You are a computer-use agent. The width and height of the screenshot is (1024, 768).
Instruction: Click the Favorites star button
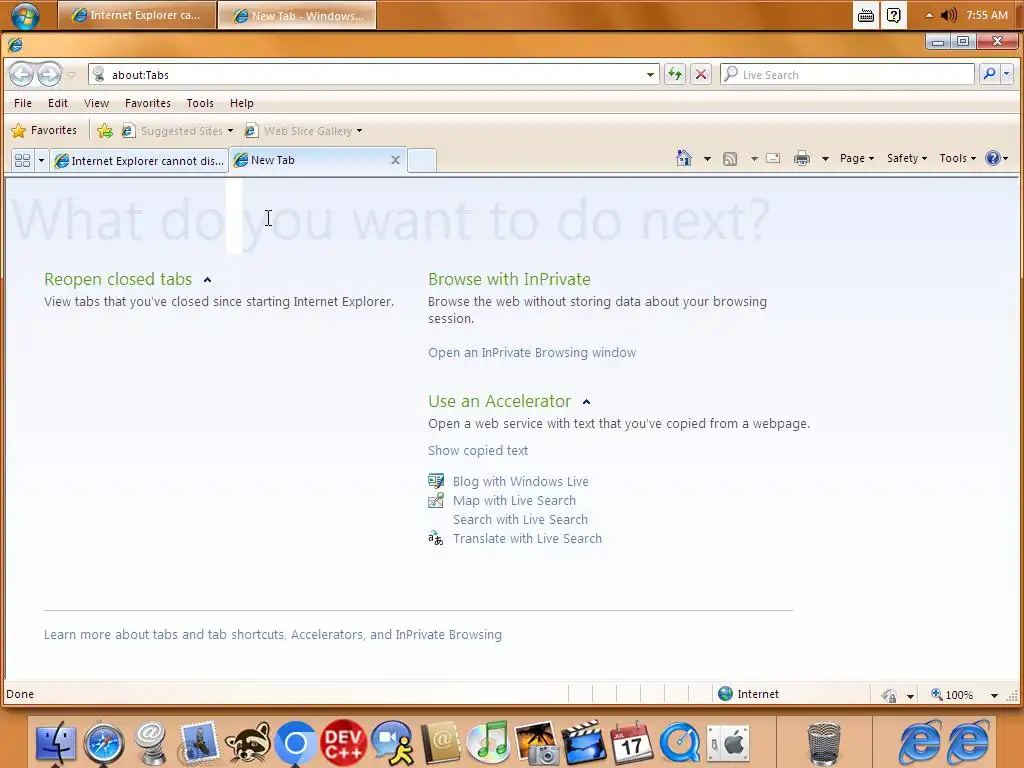point(44,131)
